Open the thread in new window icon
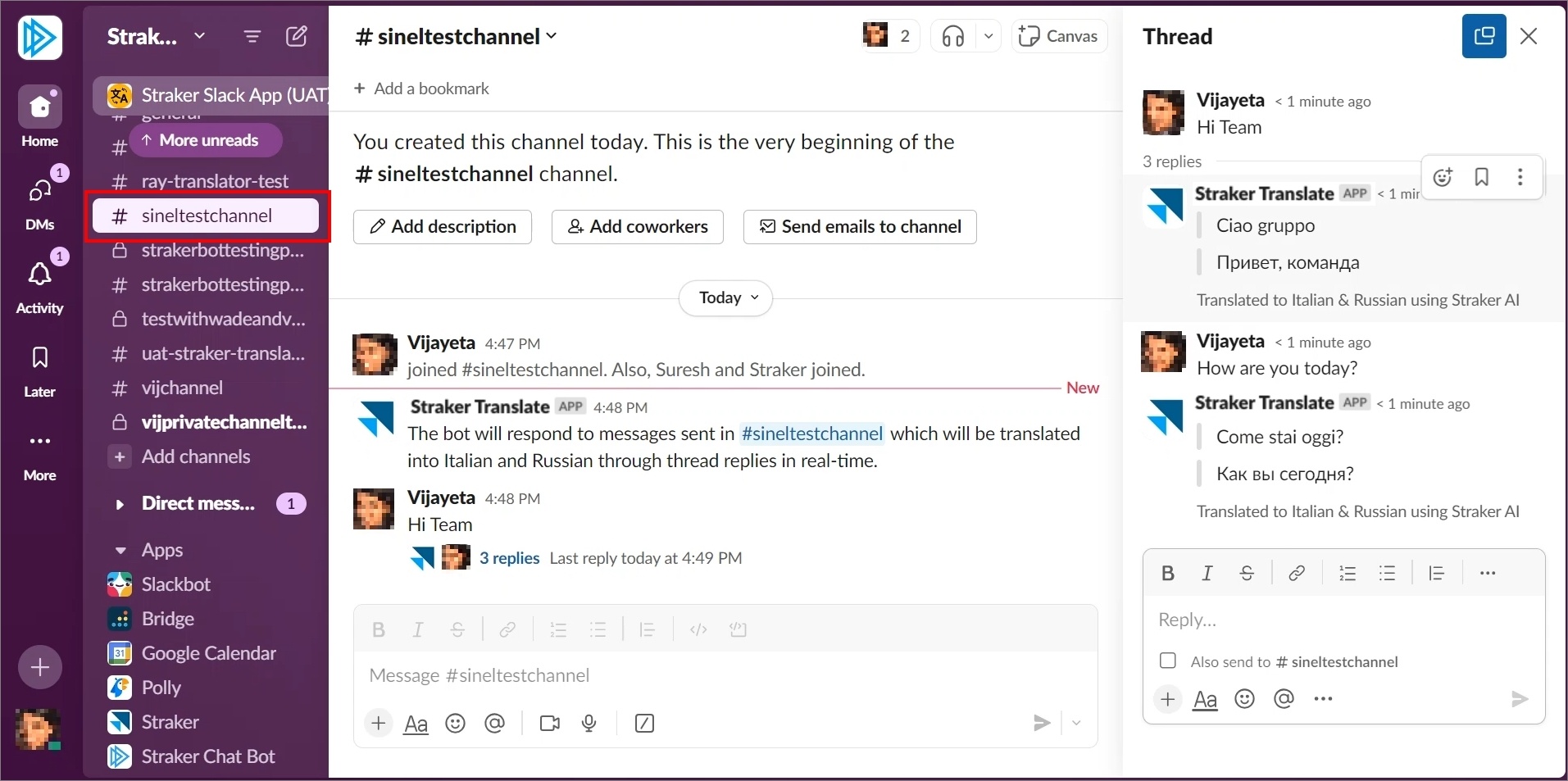Viewport: 1568px width, 781px height. pyautogui.click(x=1484, y=36)
